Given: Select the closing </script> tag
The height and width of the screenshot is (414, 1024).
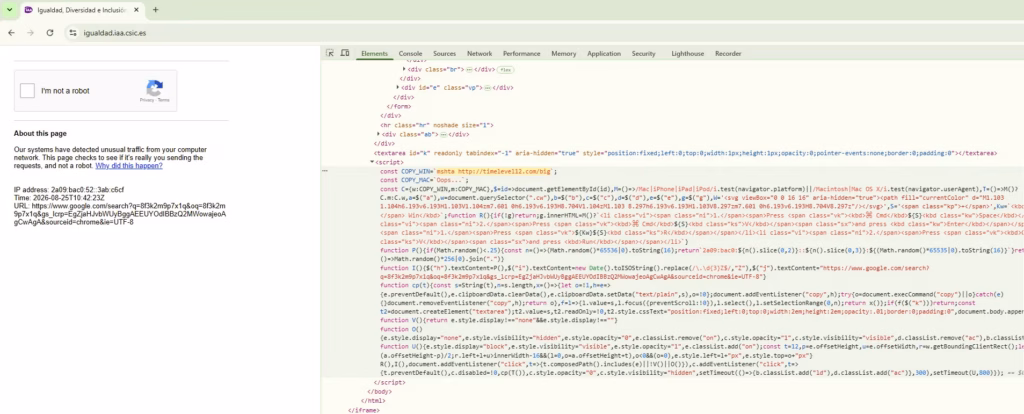Looking at the screenshot, I should coord(389,382).
